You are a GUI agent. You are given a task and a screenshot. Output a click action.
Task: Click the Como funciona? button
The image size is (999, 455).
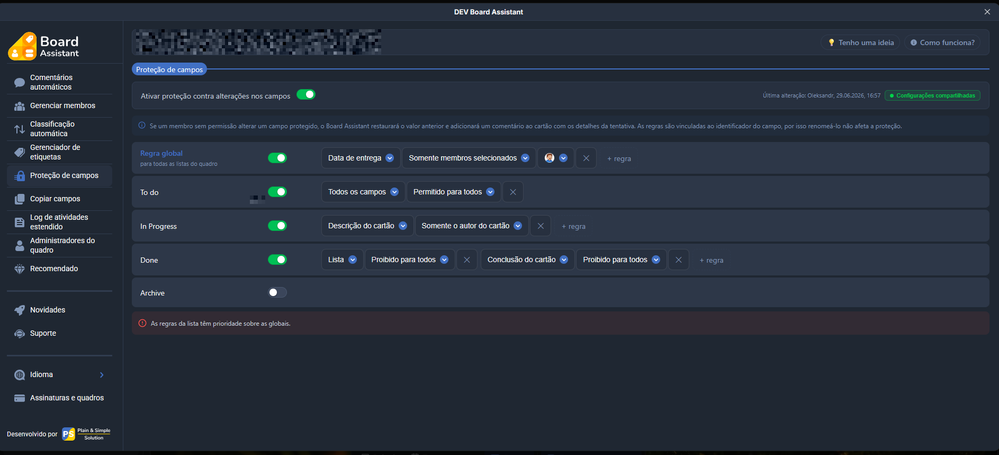(942, 43)
